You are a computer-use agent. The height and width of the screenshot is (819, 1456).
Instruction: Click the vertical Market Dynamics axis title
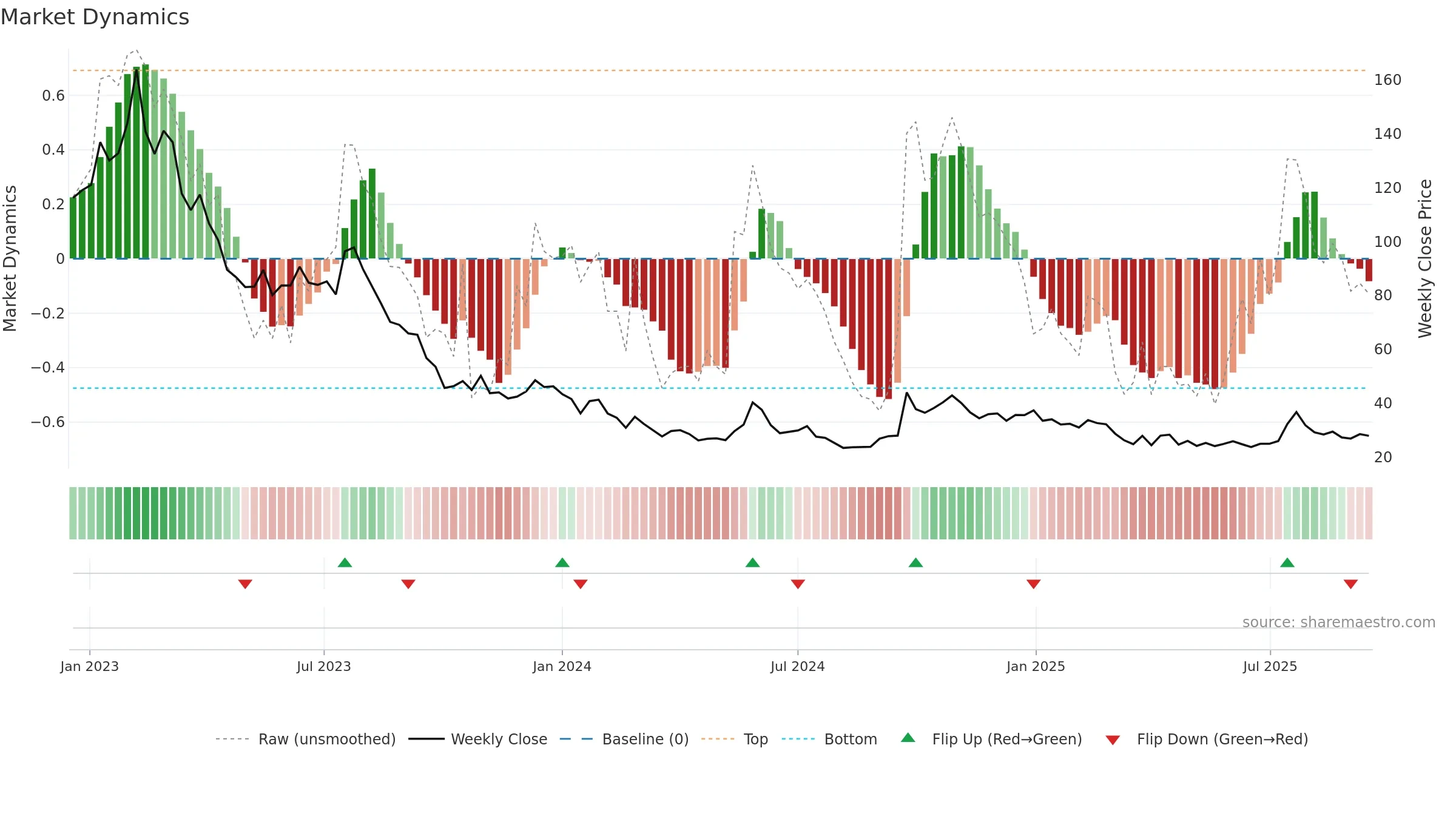pos(10,258)
